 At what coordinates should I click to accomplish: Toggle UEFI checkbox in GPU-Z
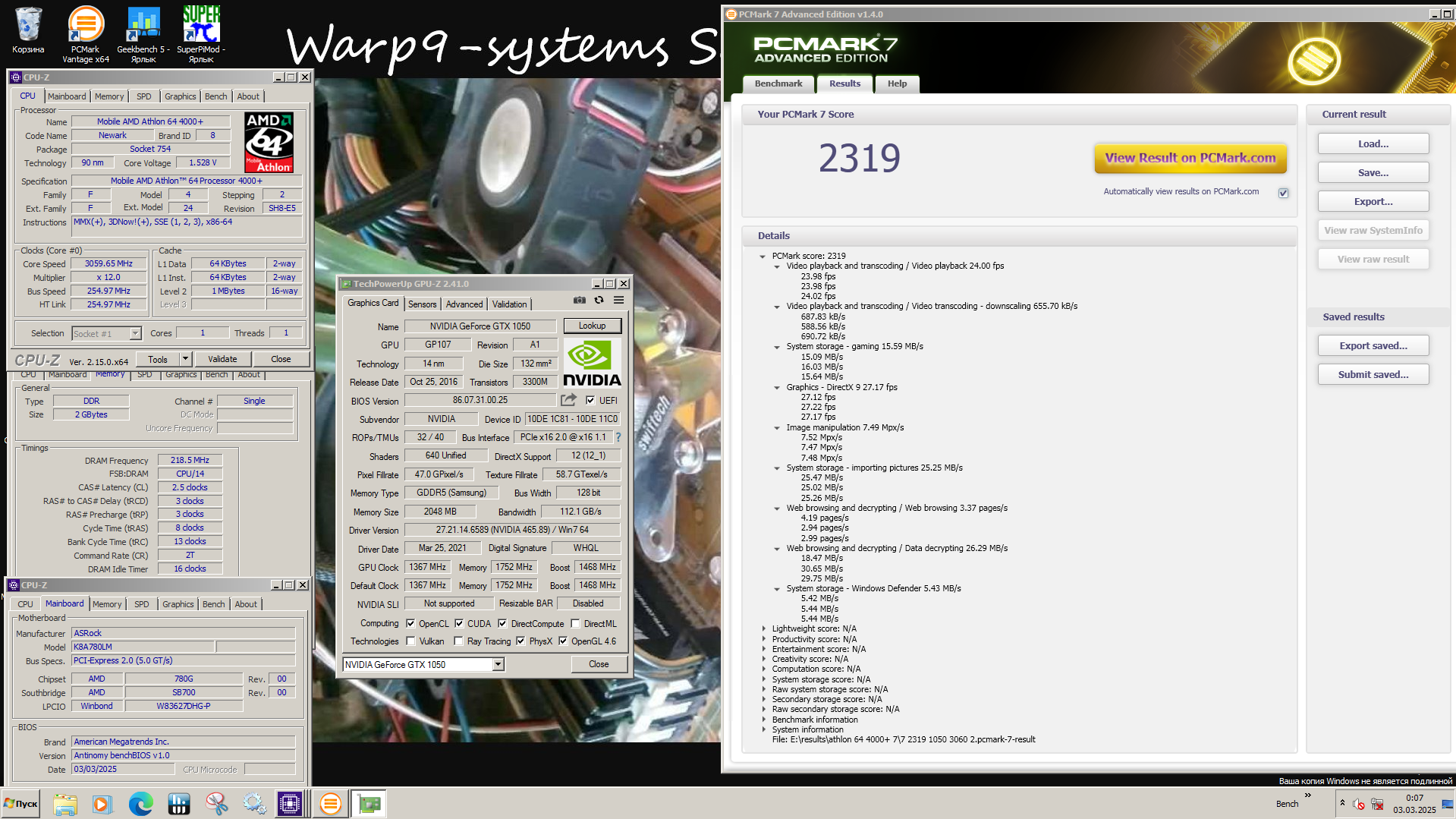[x=590, y=400]
